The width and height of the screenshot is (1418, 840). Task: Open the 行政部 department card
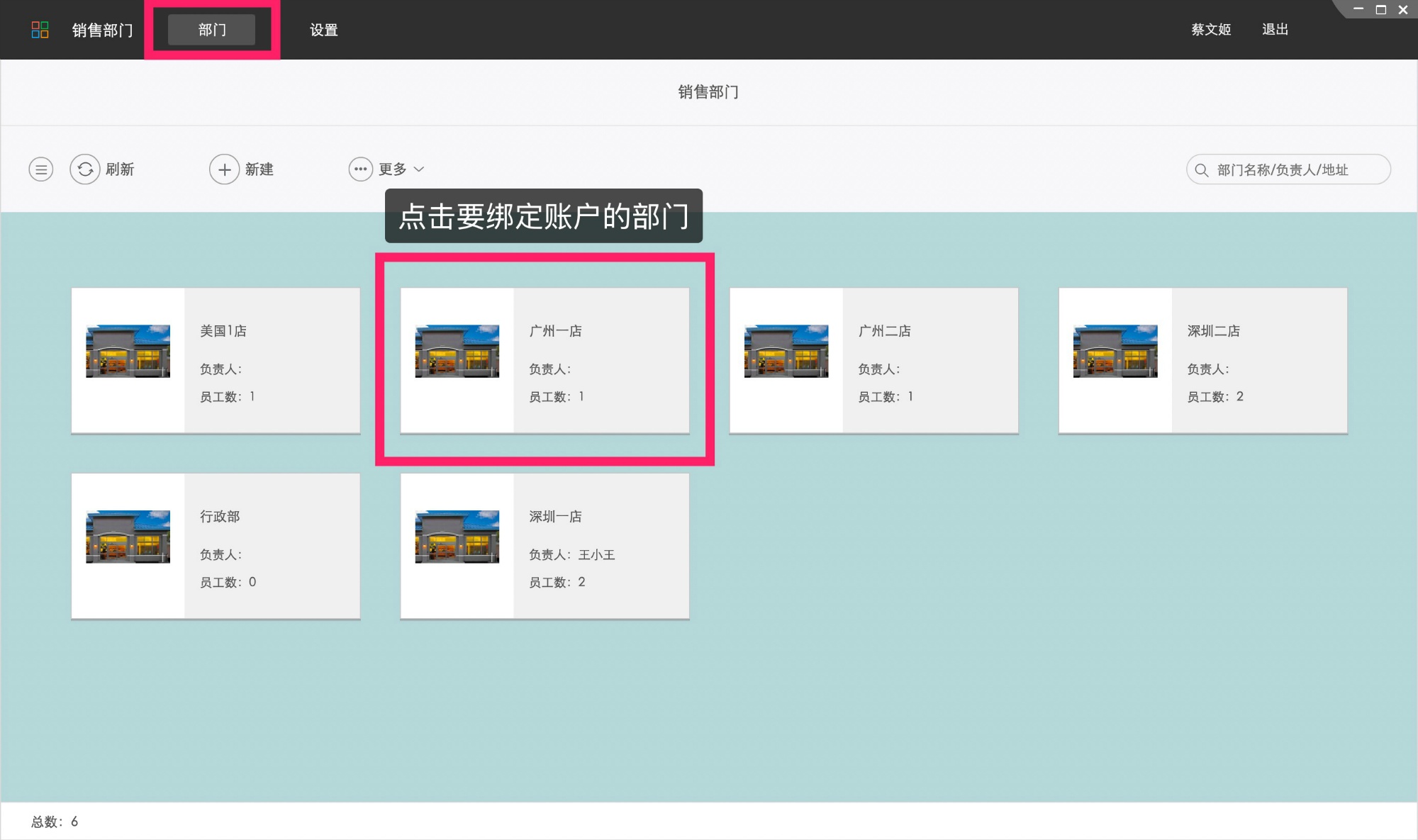click(x=216, y=546)
